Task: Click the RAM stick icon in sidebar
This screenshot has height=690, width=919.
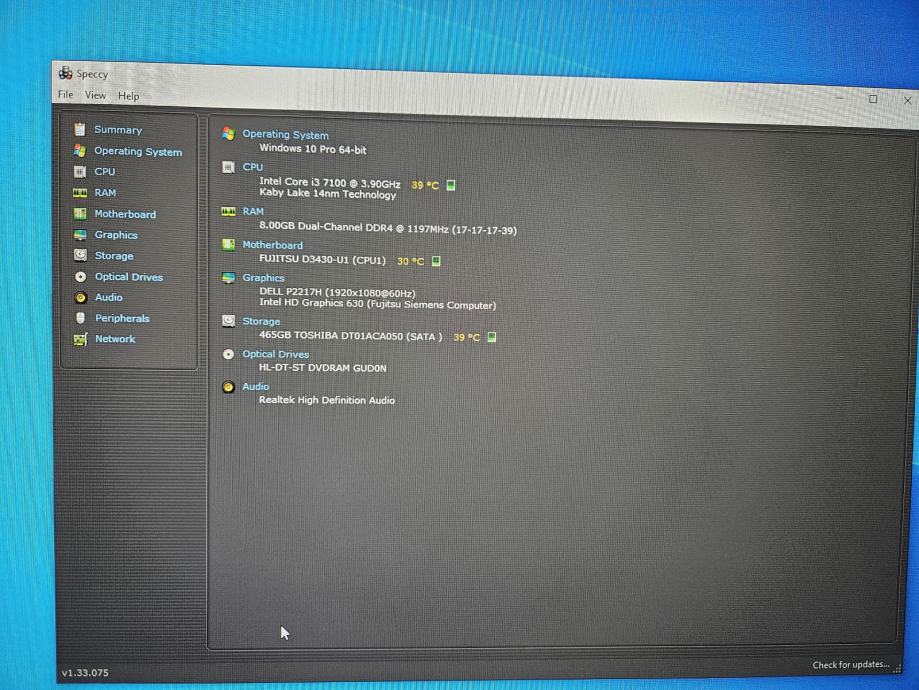Action: coord(80,192)
